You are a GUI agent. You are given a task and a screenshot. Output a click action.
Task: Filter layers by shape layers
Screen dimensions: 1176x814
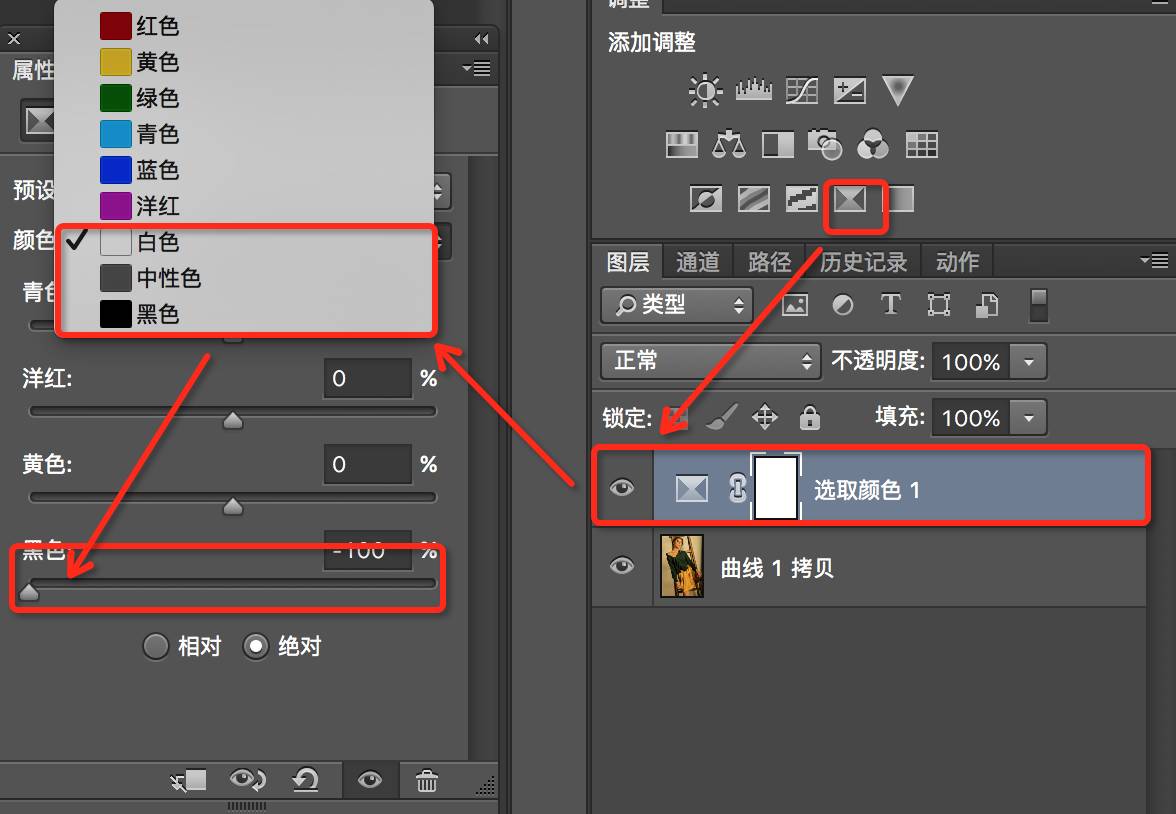pyautogui.click(x=938, y=305)
